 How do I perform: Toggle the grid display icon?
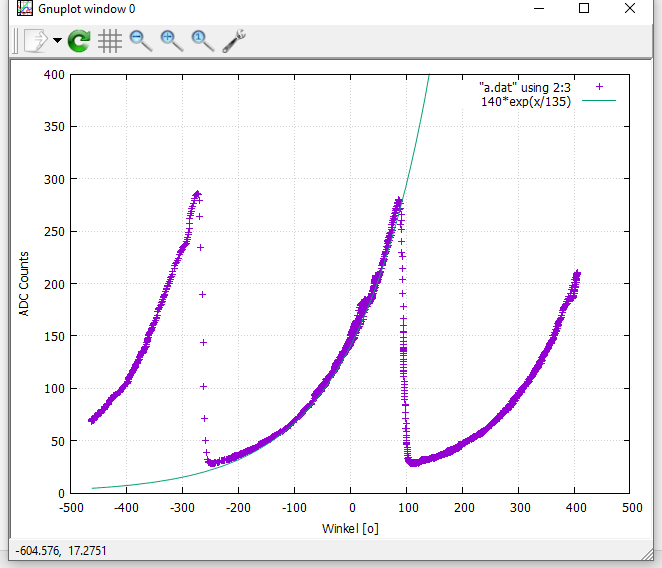pyautogui.click(x=110, y=41)
